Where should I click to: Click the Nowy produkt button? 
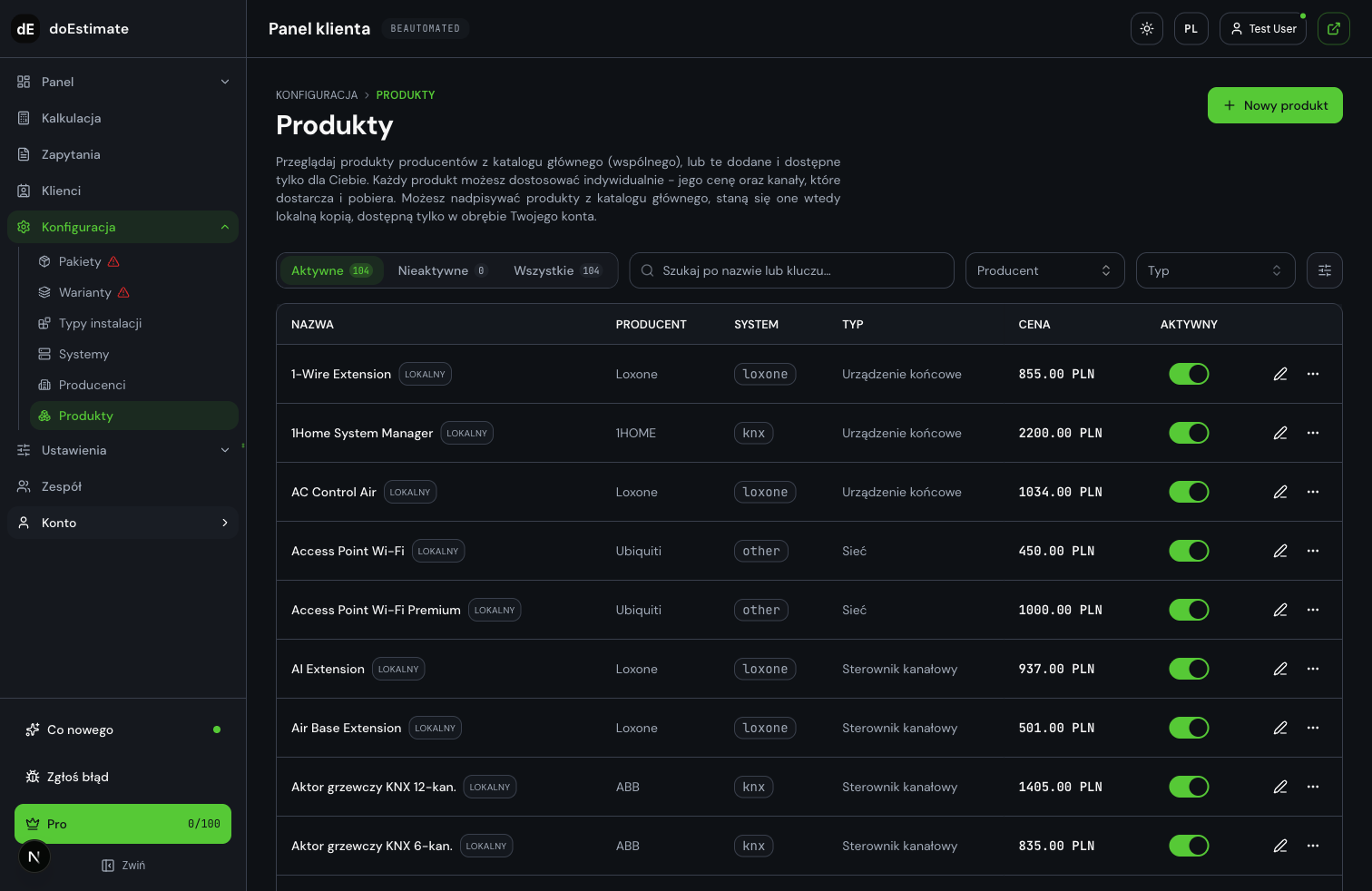click(1275, 105)
